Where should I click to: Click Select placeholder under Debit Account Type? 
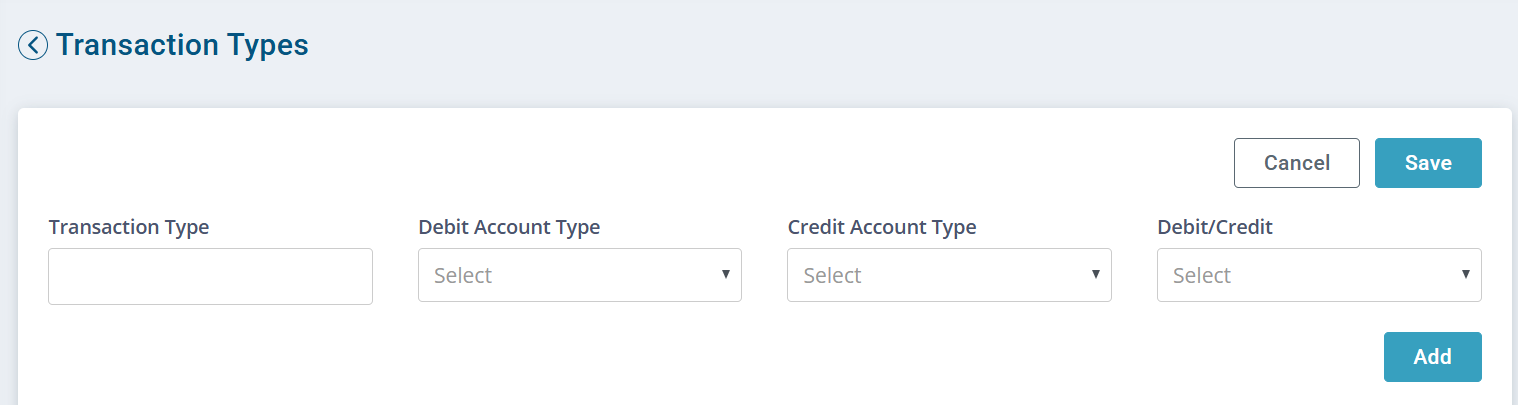coord(463,275)
